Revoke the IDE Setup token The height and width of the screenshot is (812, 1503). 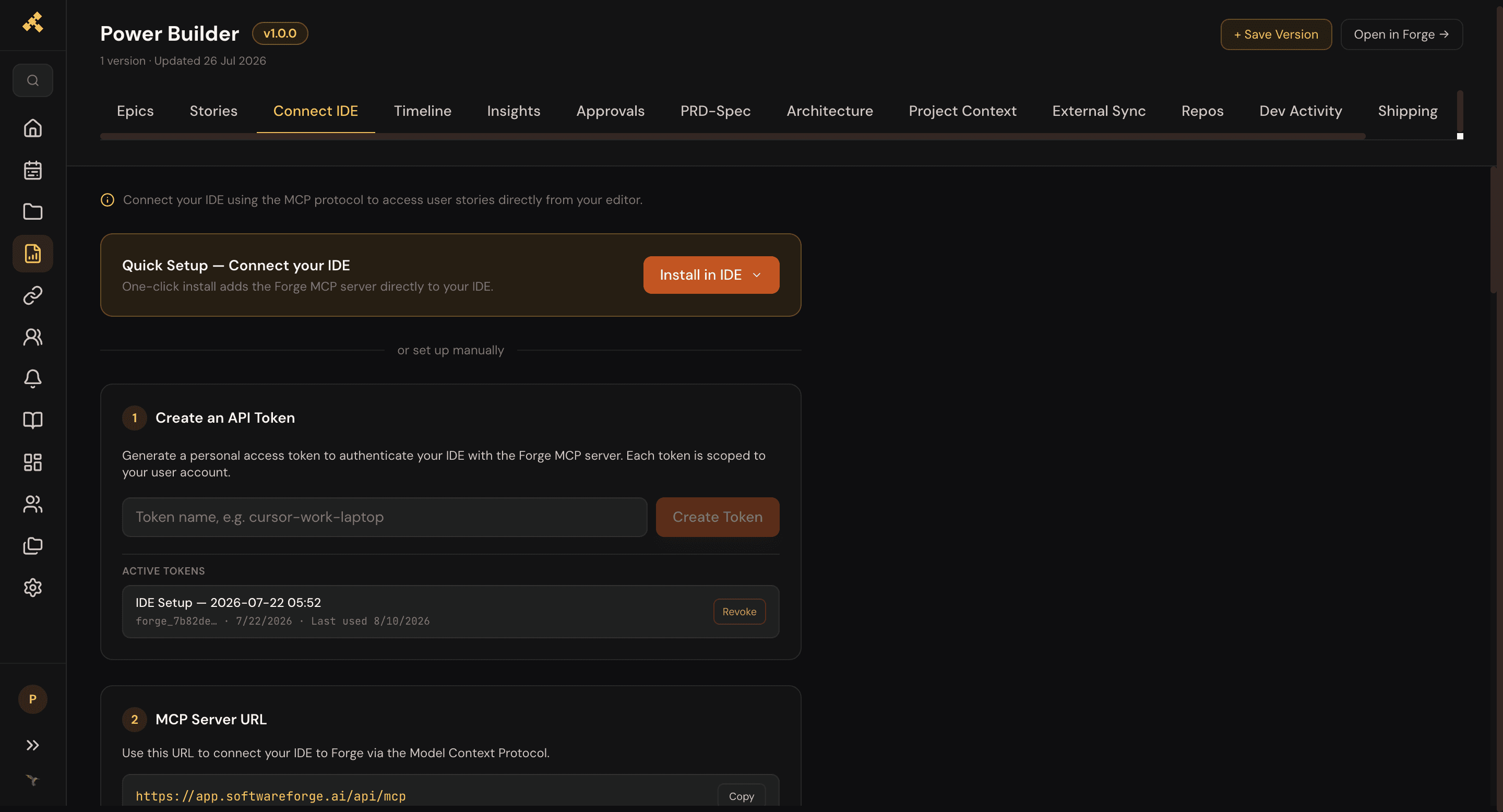(739, 611)
